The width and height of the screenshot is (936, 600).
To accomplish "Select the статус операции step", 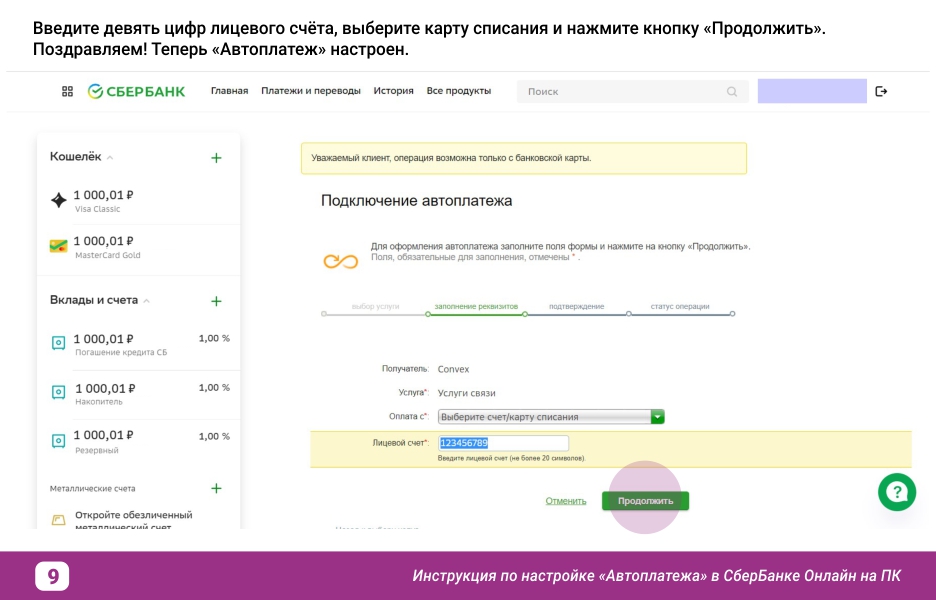I will pyautogui.click(x=680, y=306).
